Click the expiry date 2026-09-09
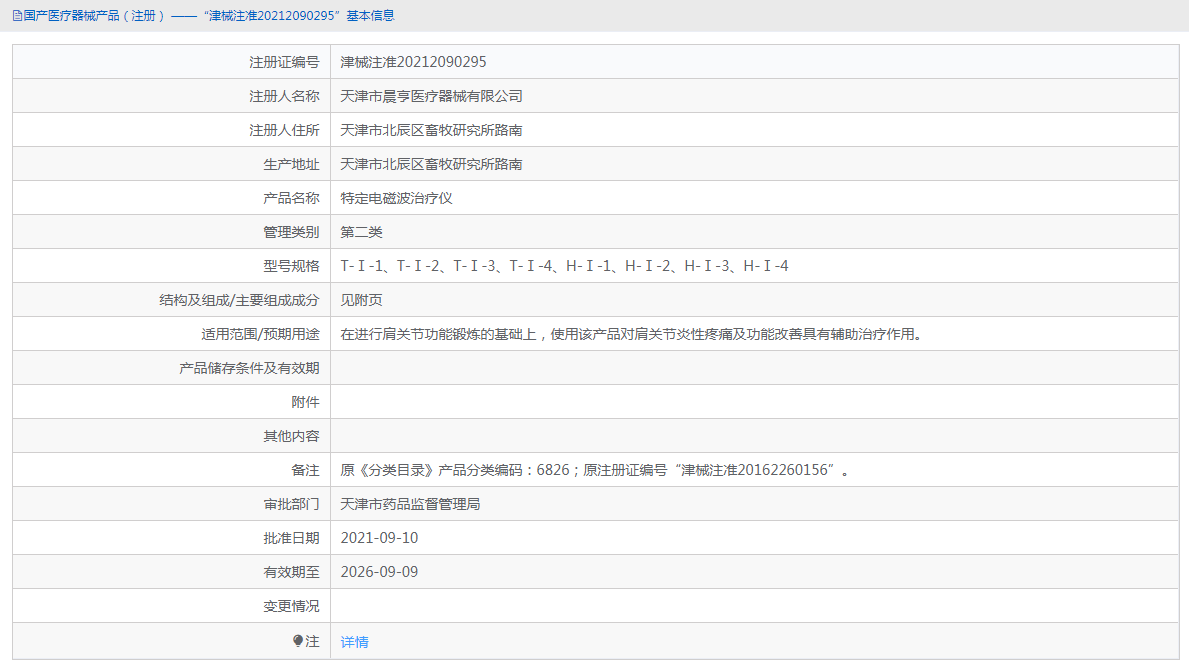Screen dimensions: 1189x665 click(379, 572)
